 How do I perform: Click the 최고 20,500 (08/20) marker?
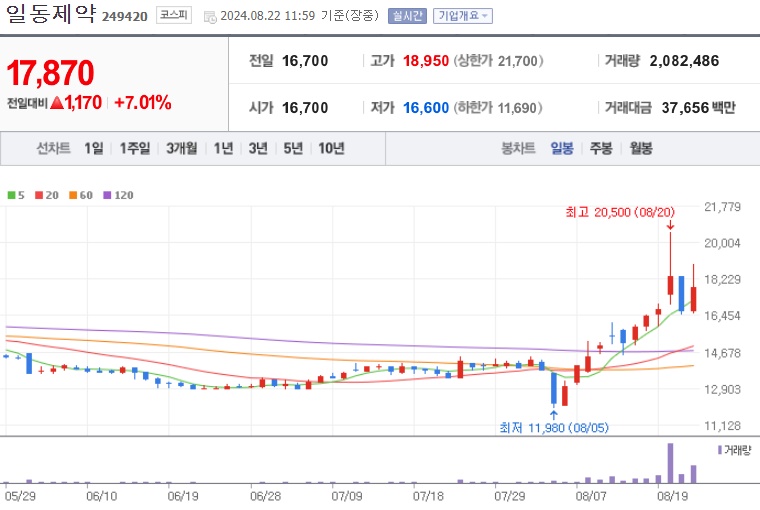click(620, 212)
